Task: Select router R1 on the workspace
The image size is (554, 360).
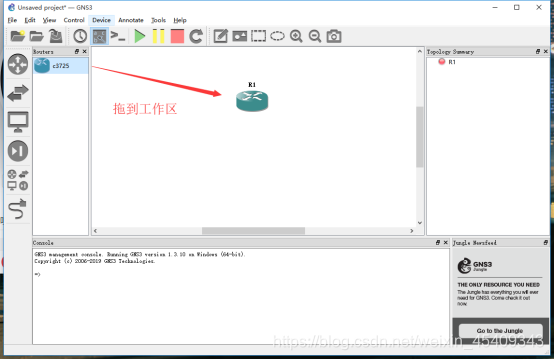Action: point(252,101)
